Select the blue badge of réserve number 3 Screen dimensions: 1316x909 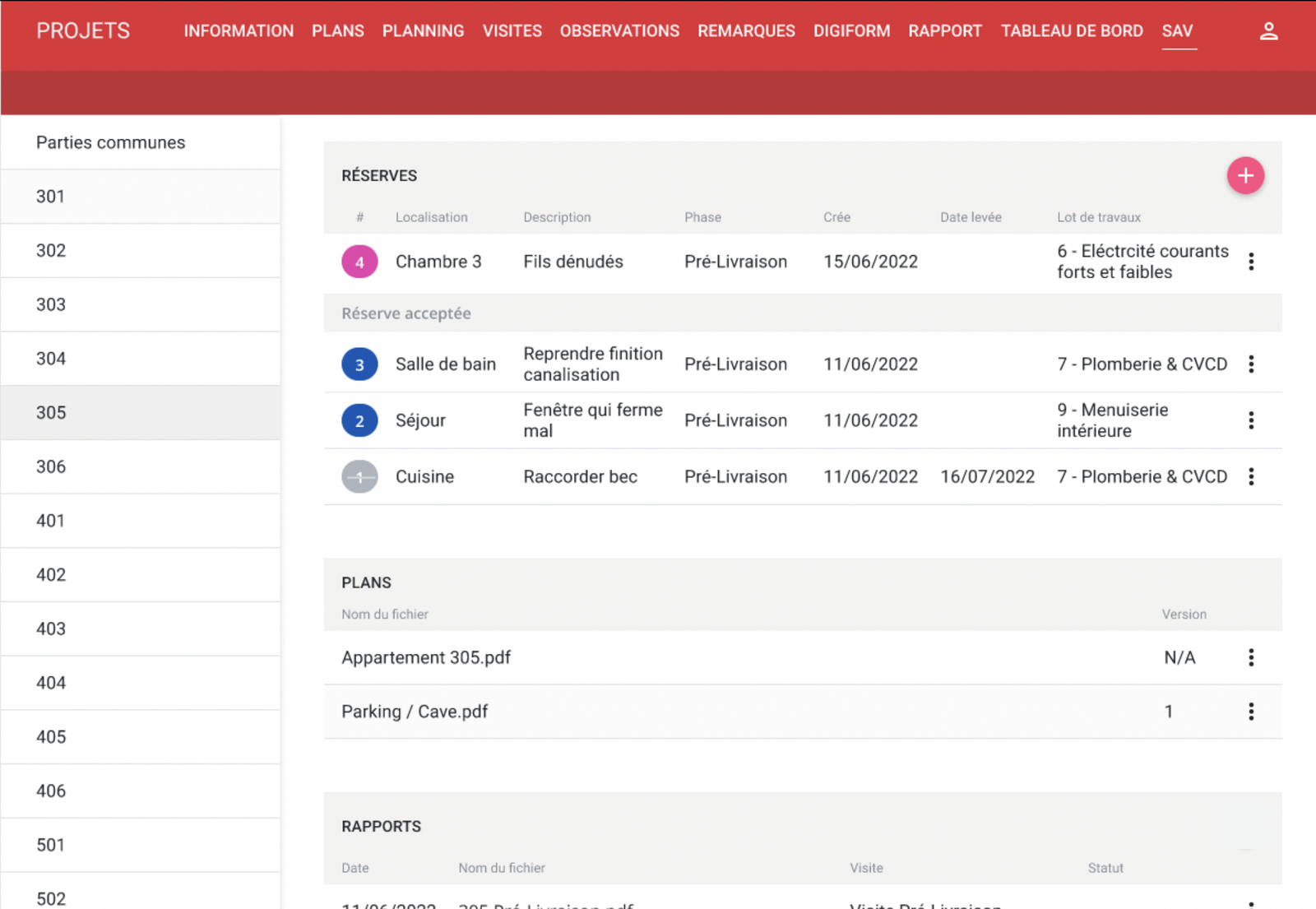click(359, 364)
